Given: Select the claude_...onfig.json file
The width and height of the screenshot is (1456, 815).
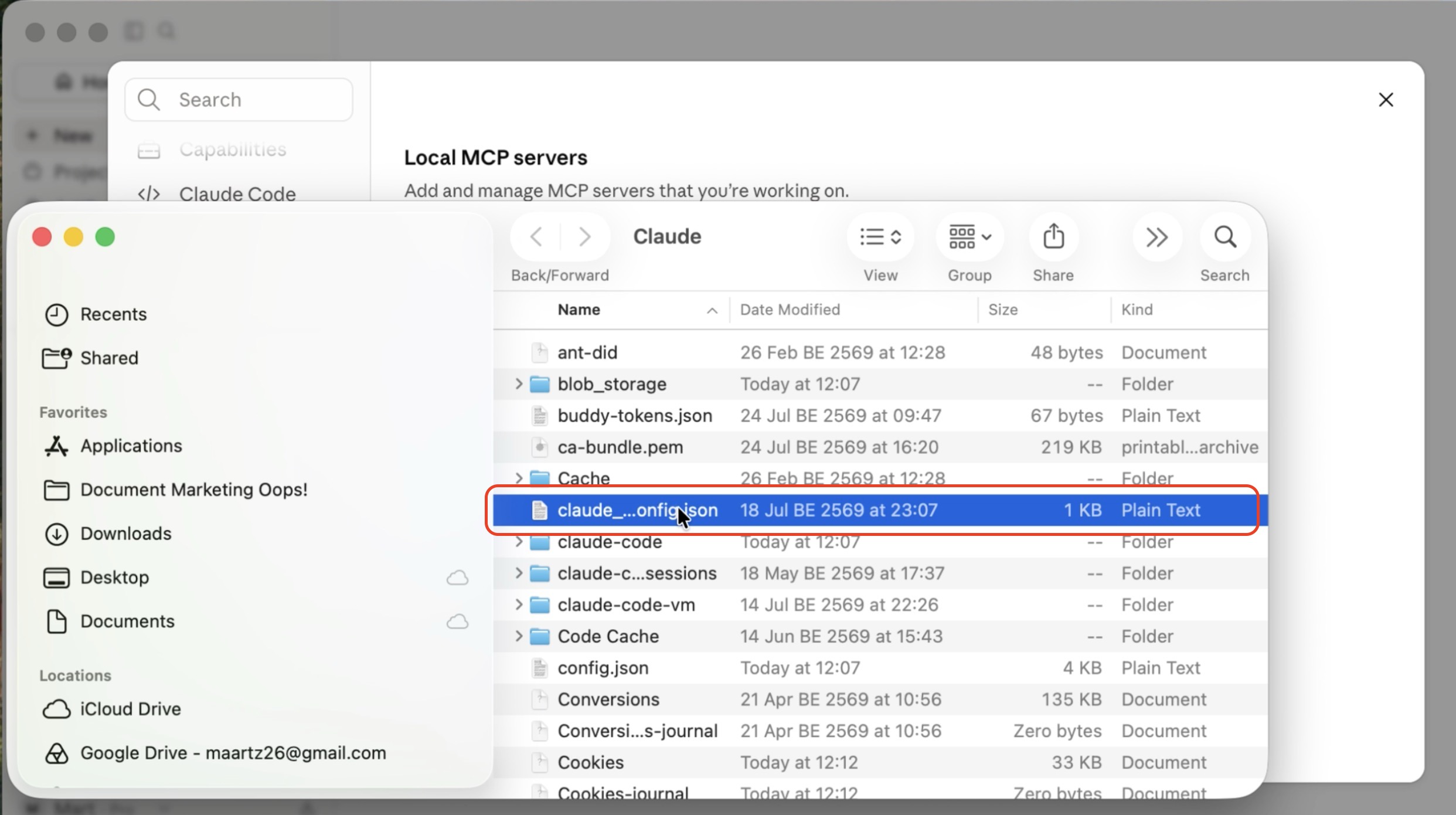Looking at the screenshot, I should [880, 510].
